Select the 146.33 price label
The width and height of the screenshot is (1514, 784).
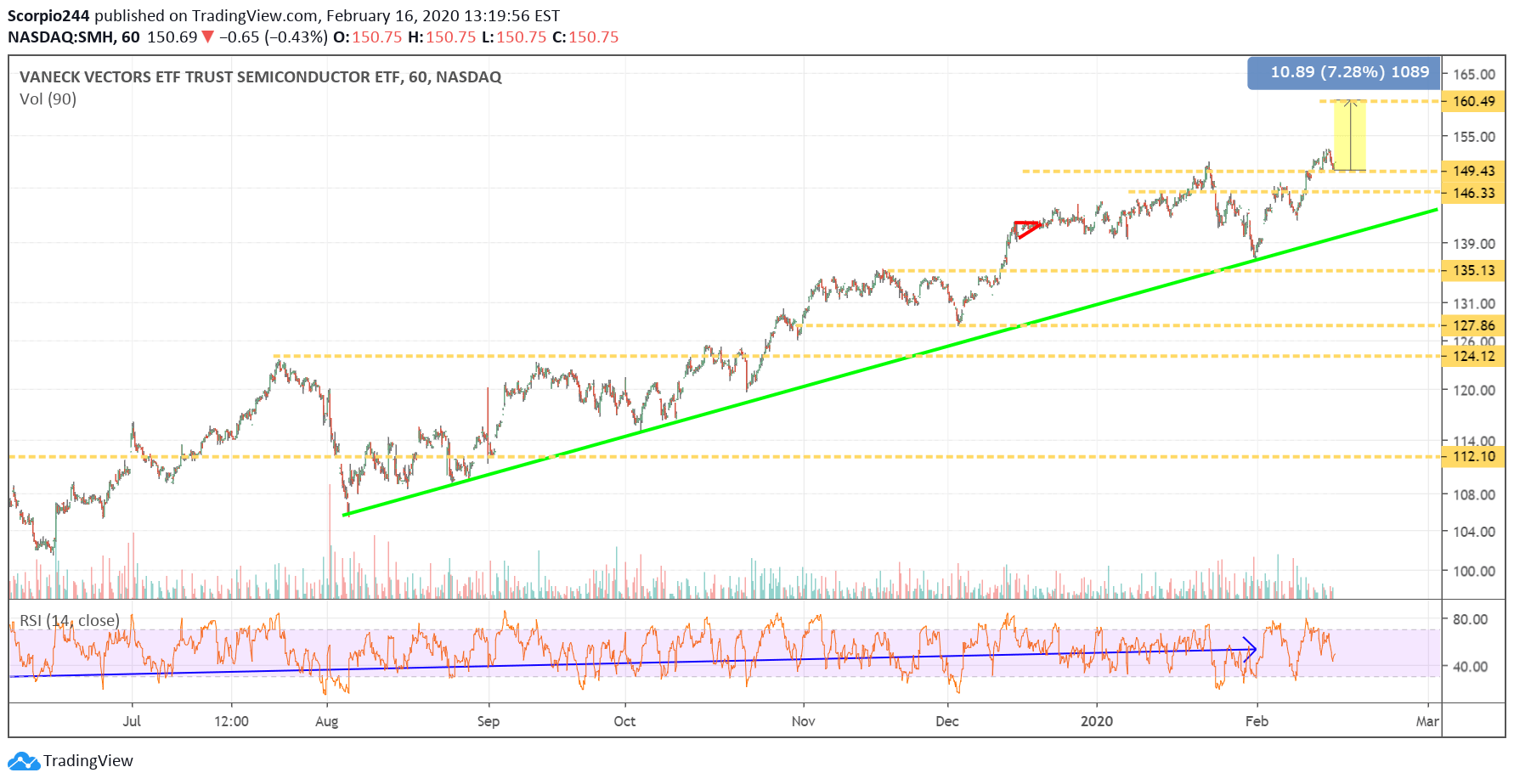(1473, 193)
